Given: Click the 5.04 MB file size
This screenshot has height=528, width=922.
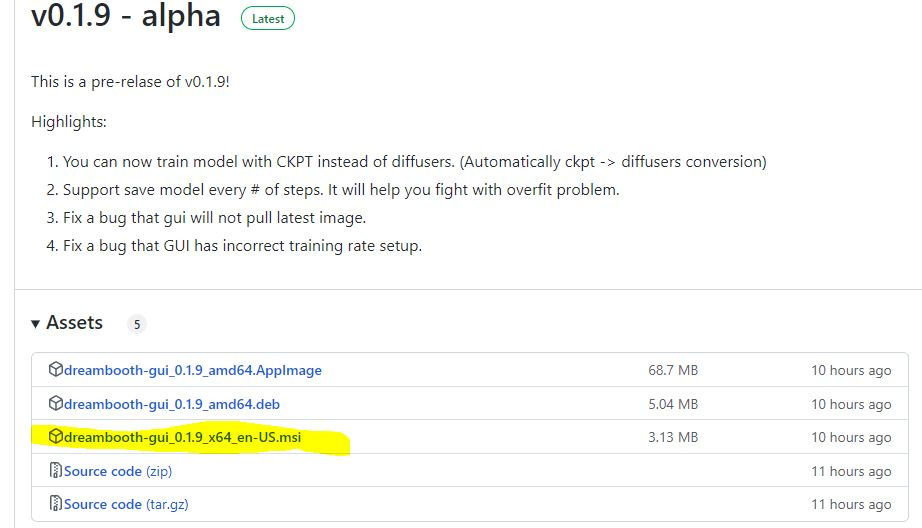Looking at the screenshot, I should [x=673, y=405].
